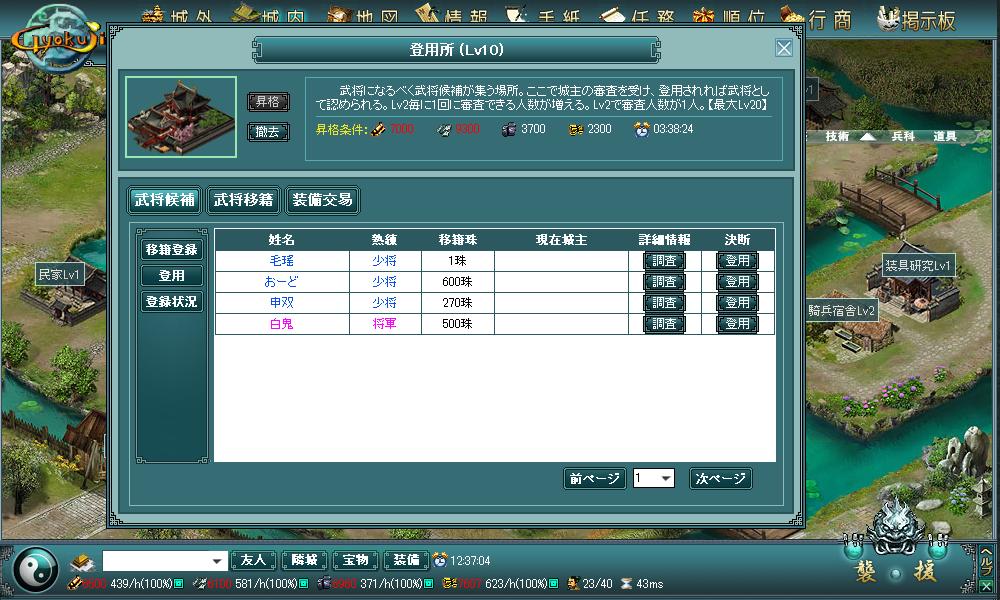Click the orb between 襲 and 援
The height and width of the screenshot is (600, 1000).
click(896, 574)
